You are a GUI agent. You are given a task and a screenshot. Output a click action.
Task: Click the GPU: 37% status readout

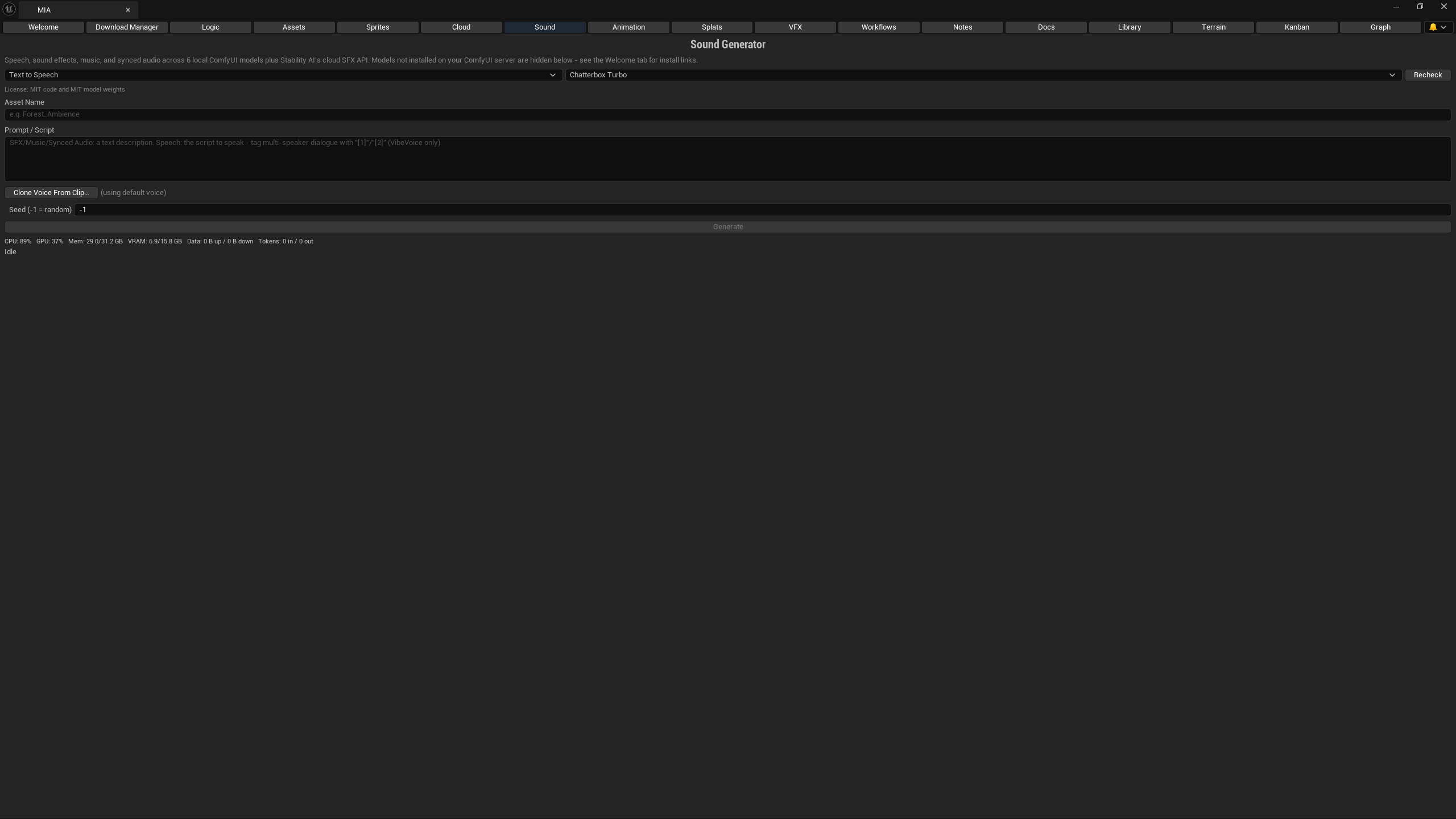[49, 242]
